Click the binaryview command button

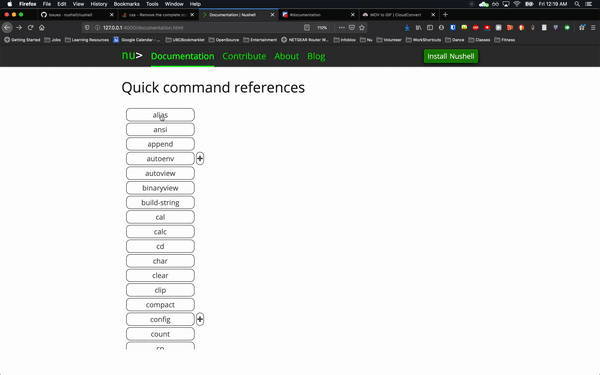pyautogui.click(x=160, y=188)
